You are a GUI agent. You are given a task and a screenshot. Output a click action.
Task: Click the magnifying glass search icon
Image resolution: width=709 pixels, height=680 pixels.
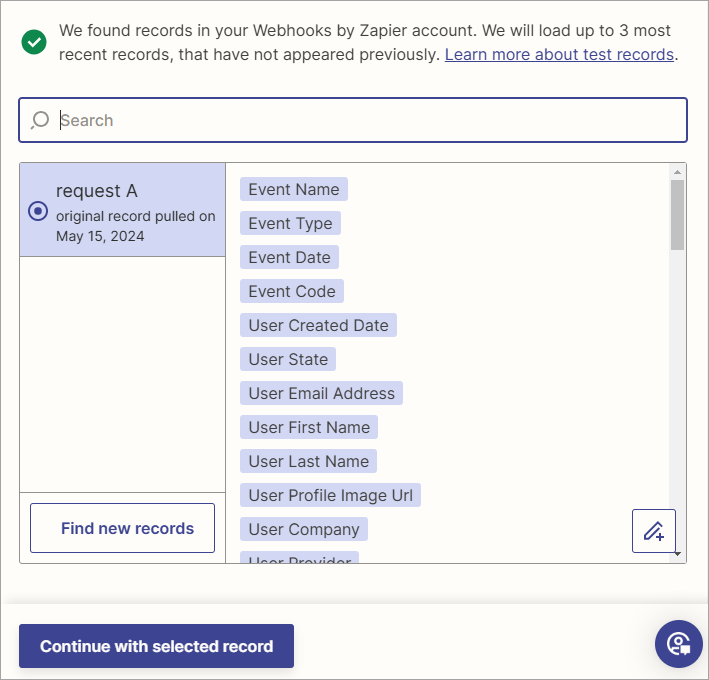point(40,120)
